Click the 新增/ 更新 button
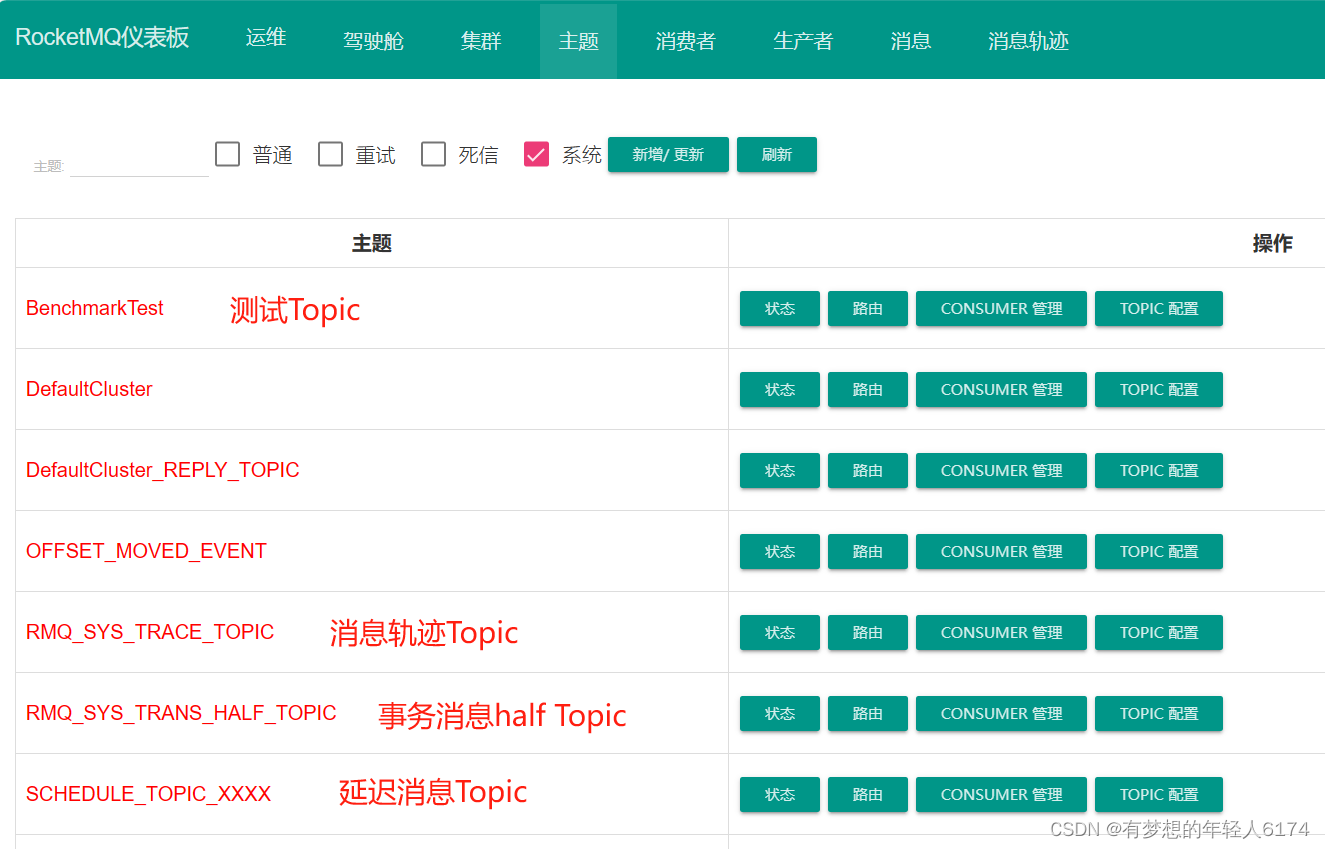Viewport: 1325px width, 849px height. point(668,155)
